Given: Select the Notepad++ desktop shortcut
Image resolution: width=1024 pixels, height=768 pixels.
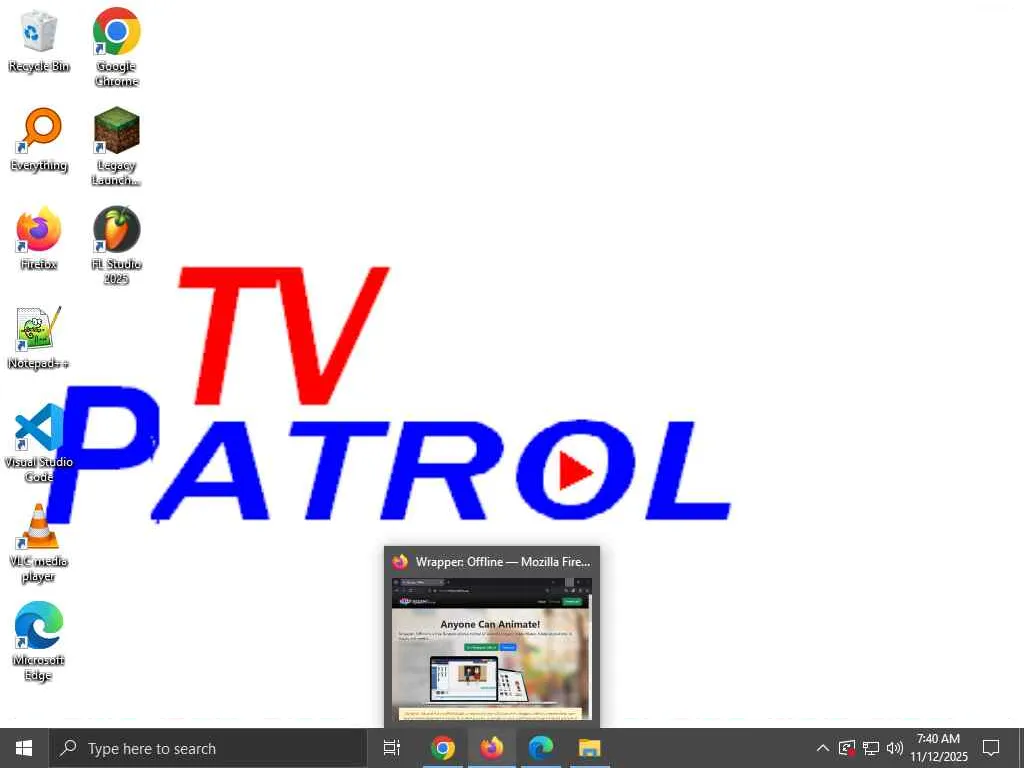Looking at the screenshot, I should pos(39,338).
